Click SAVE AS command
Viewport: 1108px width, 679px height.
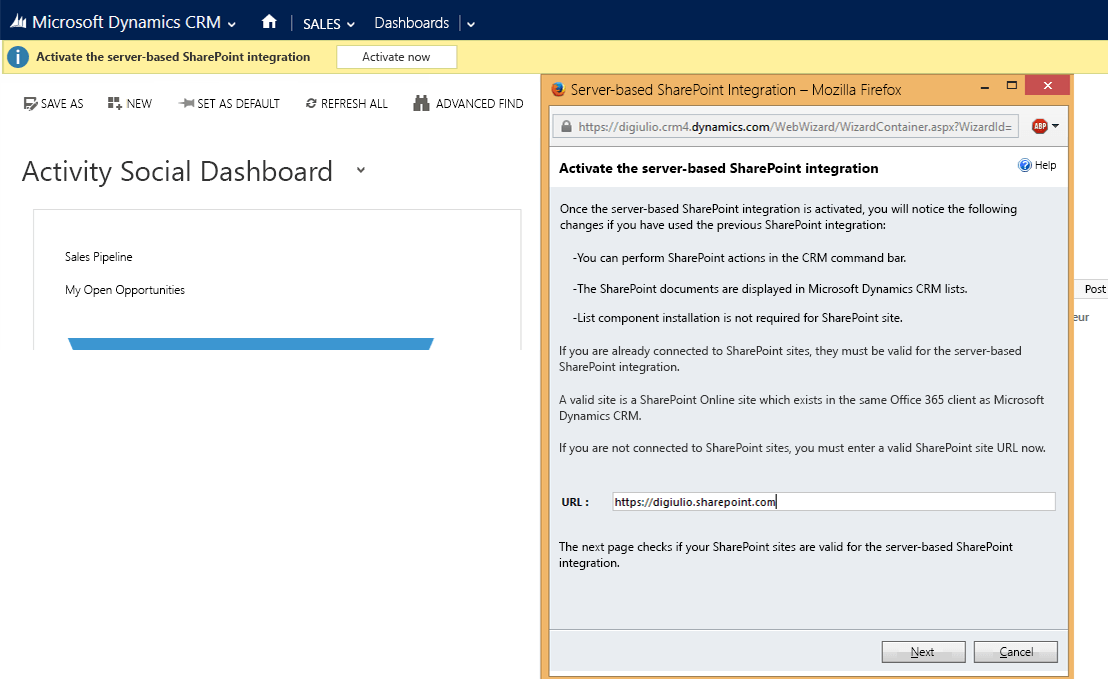(54, 104)
